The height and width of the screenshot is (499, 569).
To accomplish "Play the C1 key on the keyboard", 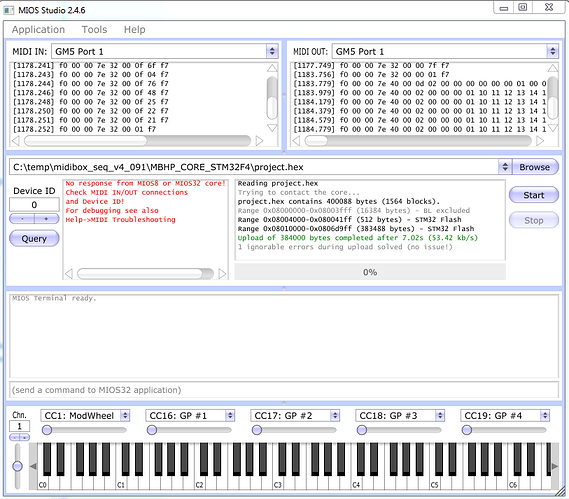I will (x=121, y=483).
